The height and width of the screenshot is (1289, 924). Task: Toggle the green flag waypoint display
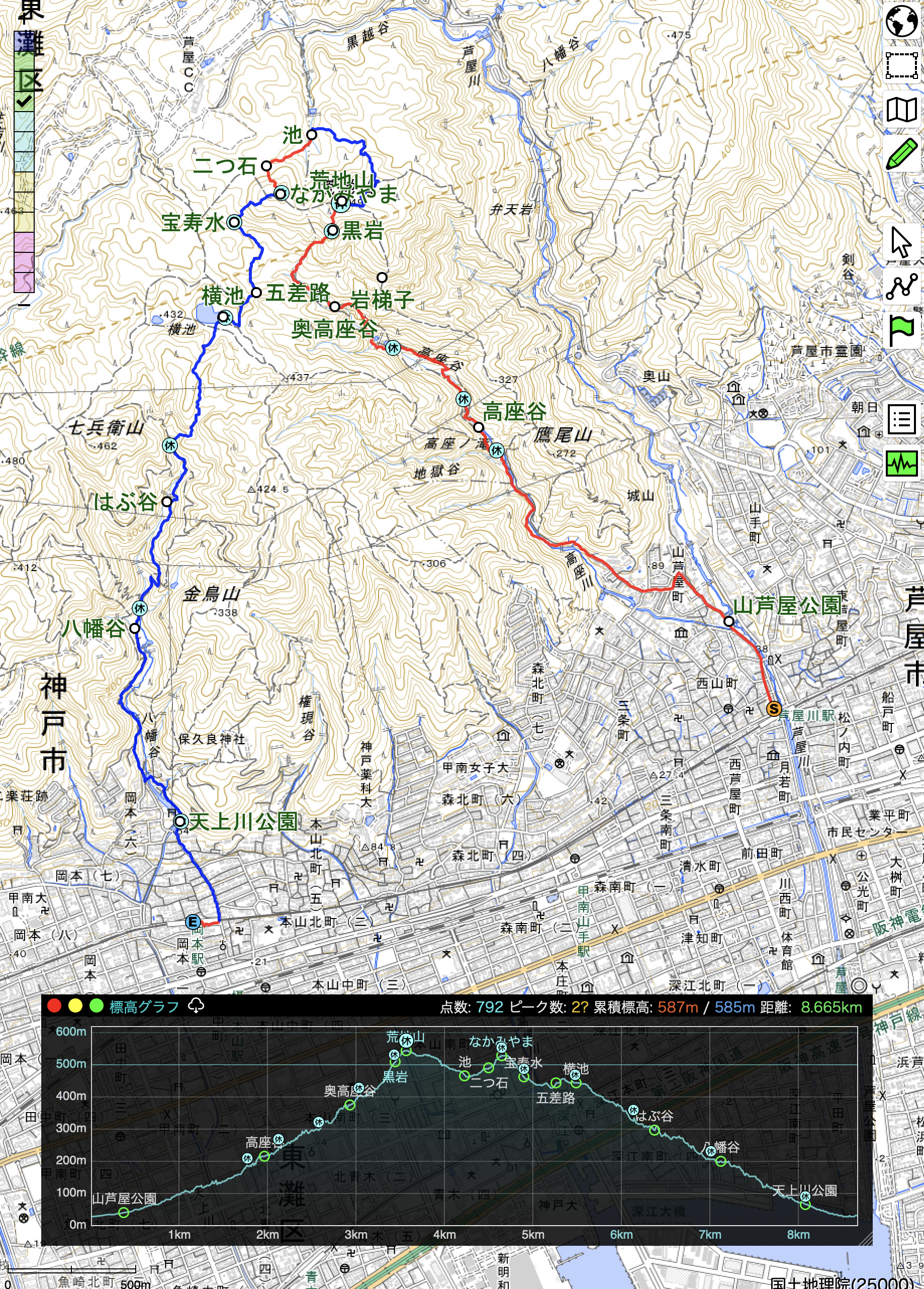coord(902,330)
